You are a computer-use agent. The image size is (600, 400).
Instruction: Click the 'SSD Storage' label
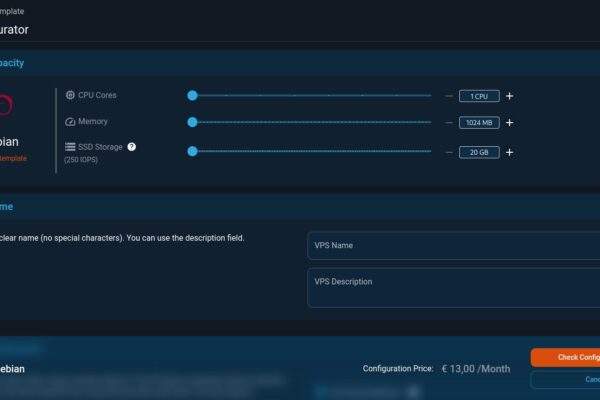(x=100, y=147)
